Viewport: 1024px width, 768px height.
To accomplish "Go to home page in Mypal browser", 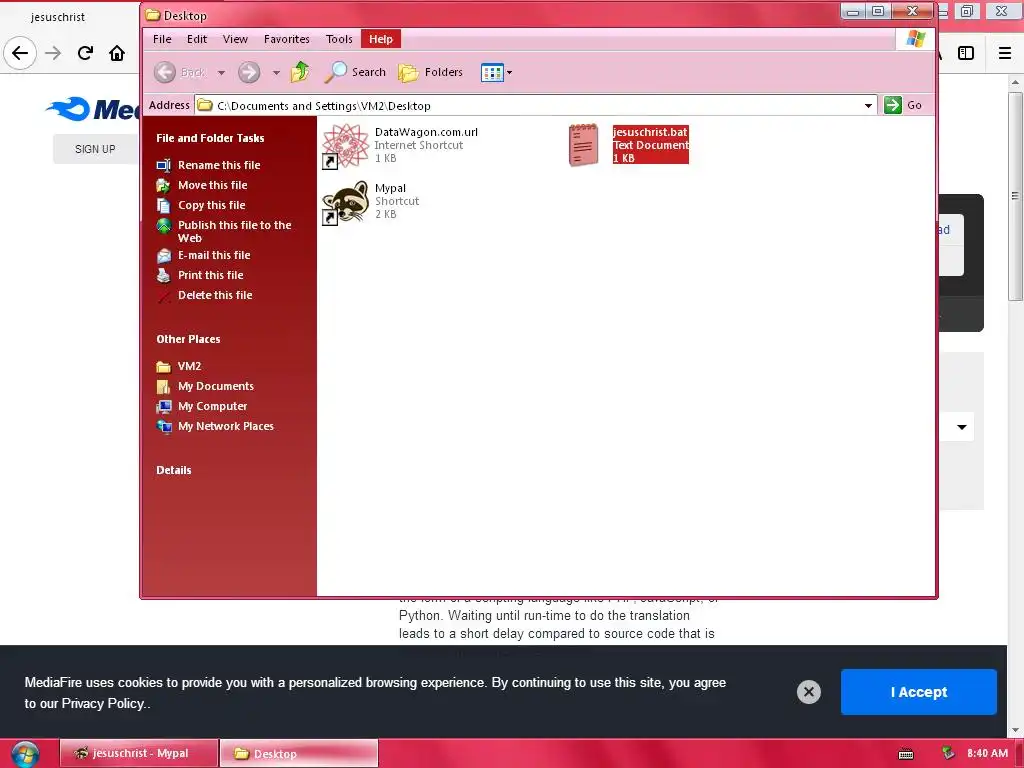I will pos(117,53).
